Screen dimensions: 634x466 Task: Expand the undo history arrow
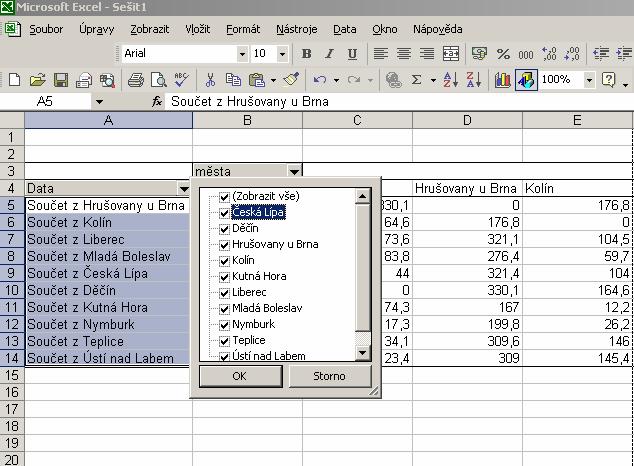coord(336,80)
